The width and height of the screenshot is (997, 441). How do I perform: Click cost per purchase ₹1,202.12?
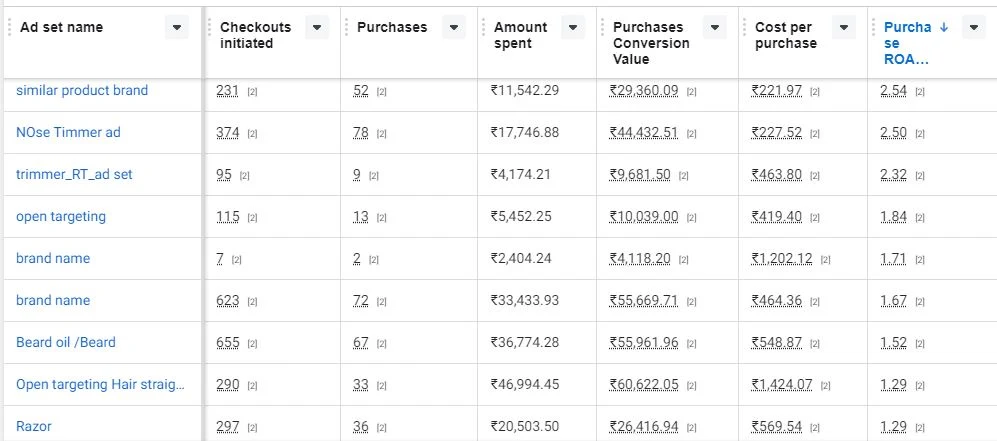click(781, 259)
